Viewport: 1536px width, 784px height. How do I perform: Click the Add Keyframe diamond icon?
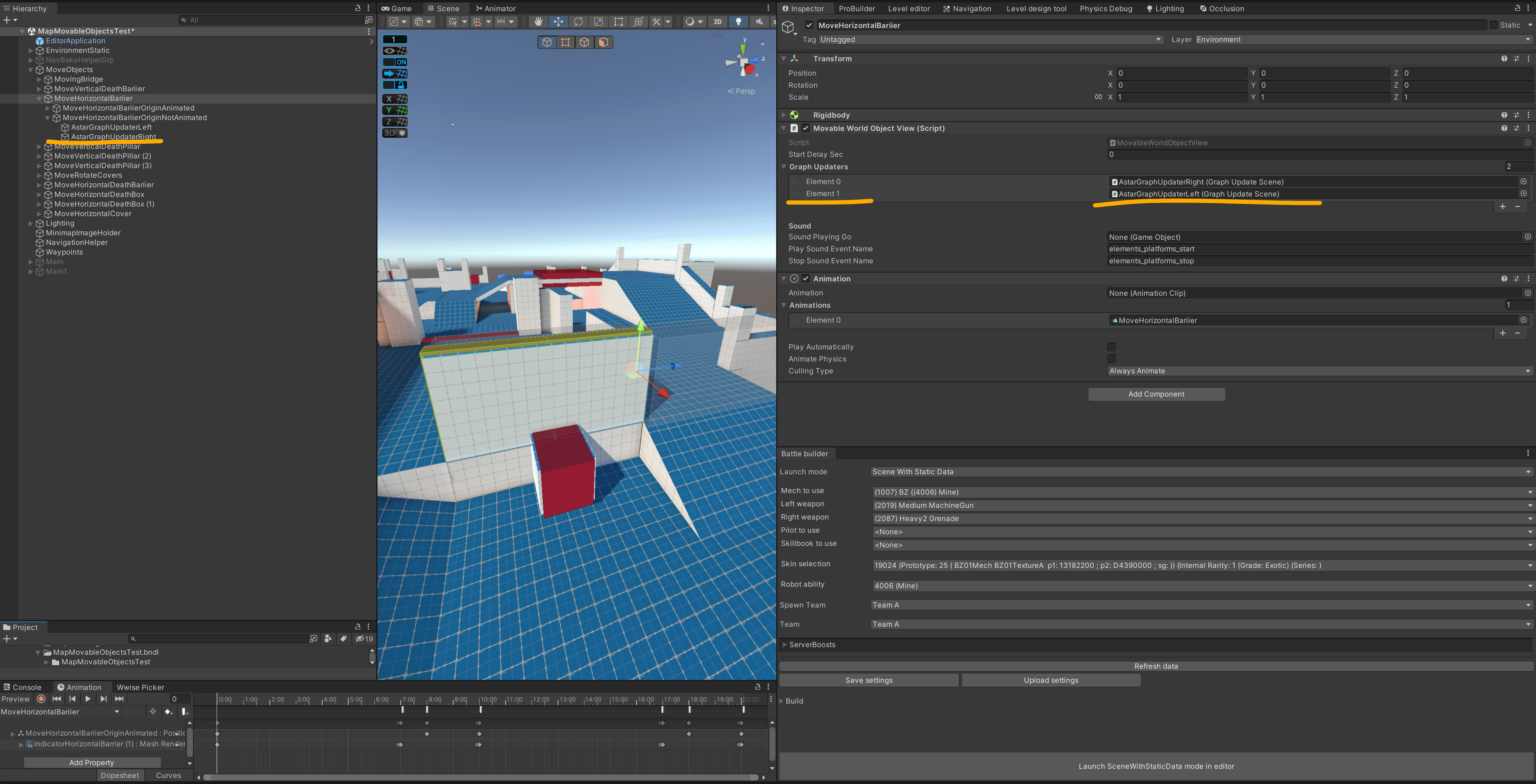(x=169, y=712)
